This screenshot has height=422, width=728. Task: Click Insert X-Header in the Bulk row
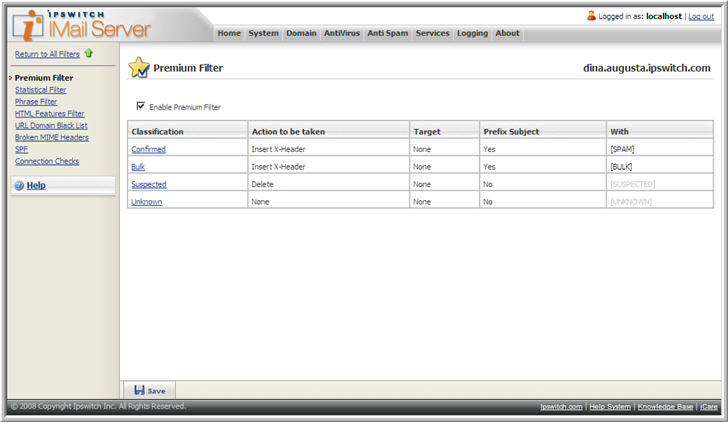coord(278,167)
